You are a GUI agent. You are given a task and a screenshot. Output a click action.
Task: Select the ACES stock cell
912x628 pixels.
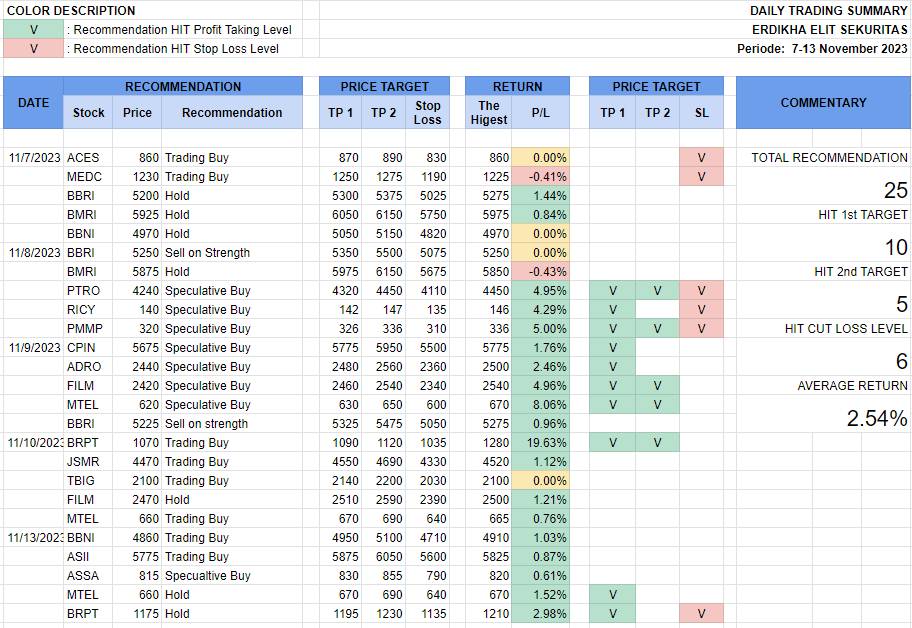pos(84,158)
